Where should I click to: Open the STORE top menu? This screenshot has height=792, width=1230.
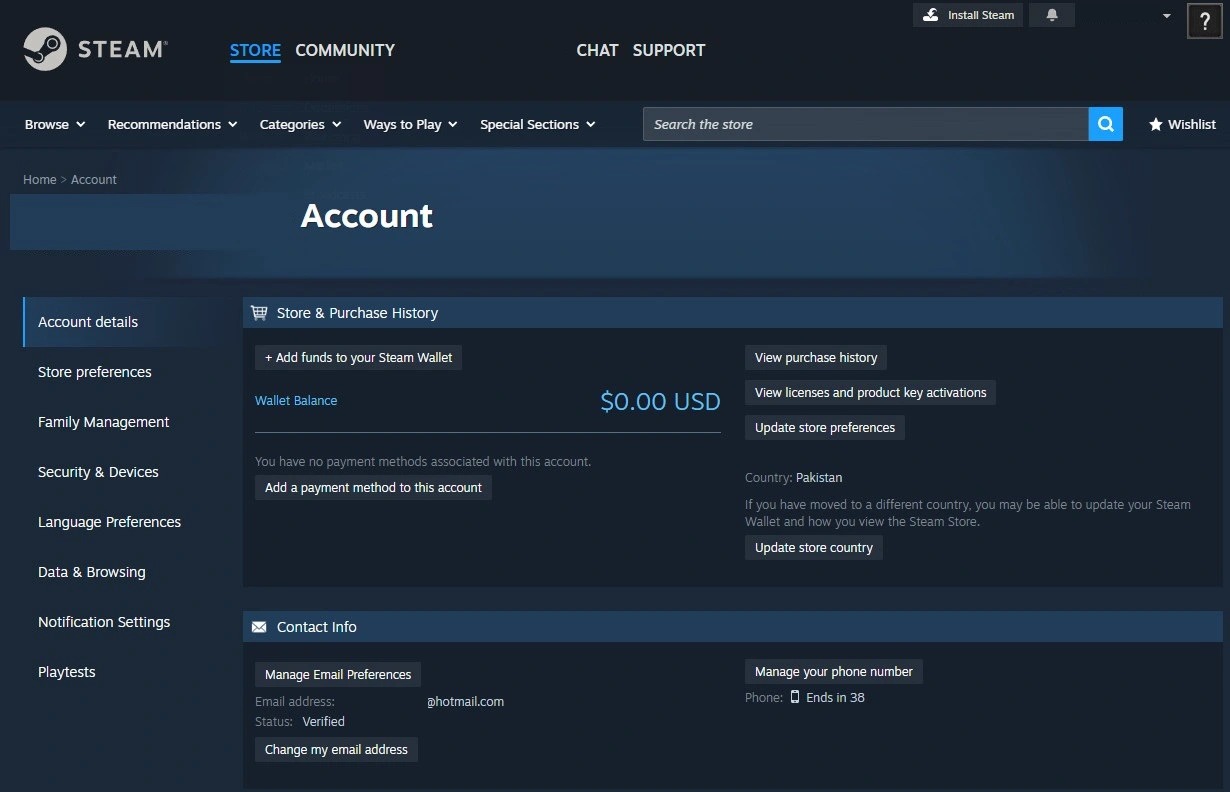[x=255, y=50]
